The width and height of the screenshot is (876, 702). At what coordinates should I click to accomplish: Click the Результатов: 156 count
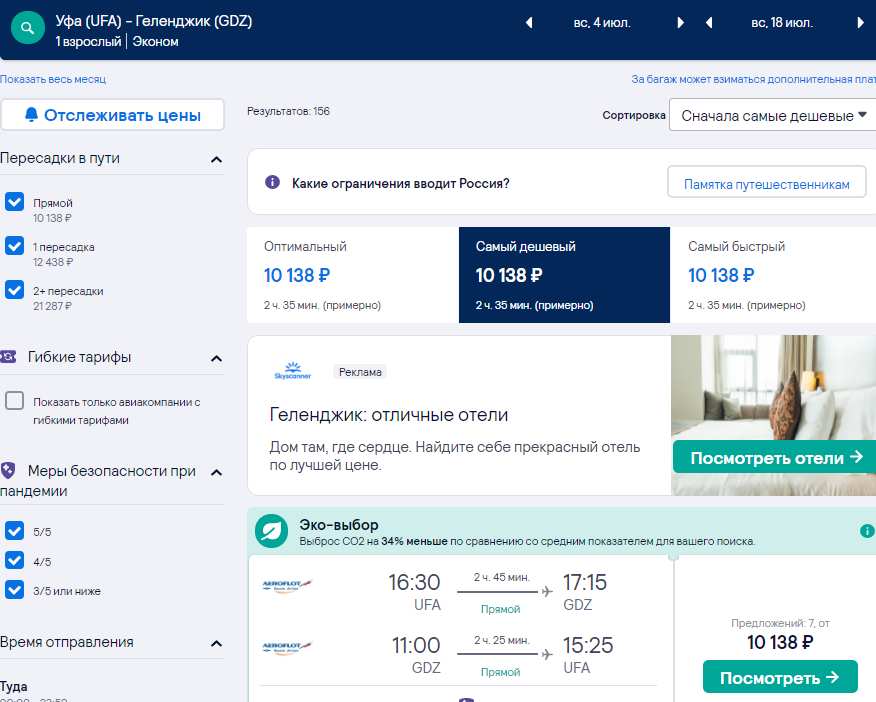(x=288, y=111)
